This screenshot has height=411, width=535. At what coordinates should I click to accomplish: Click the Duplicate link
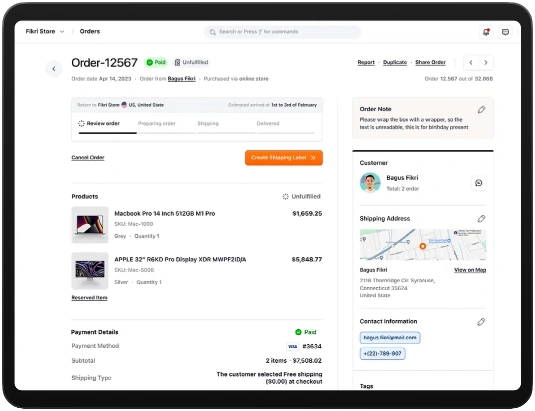pos(395,62)
